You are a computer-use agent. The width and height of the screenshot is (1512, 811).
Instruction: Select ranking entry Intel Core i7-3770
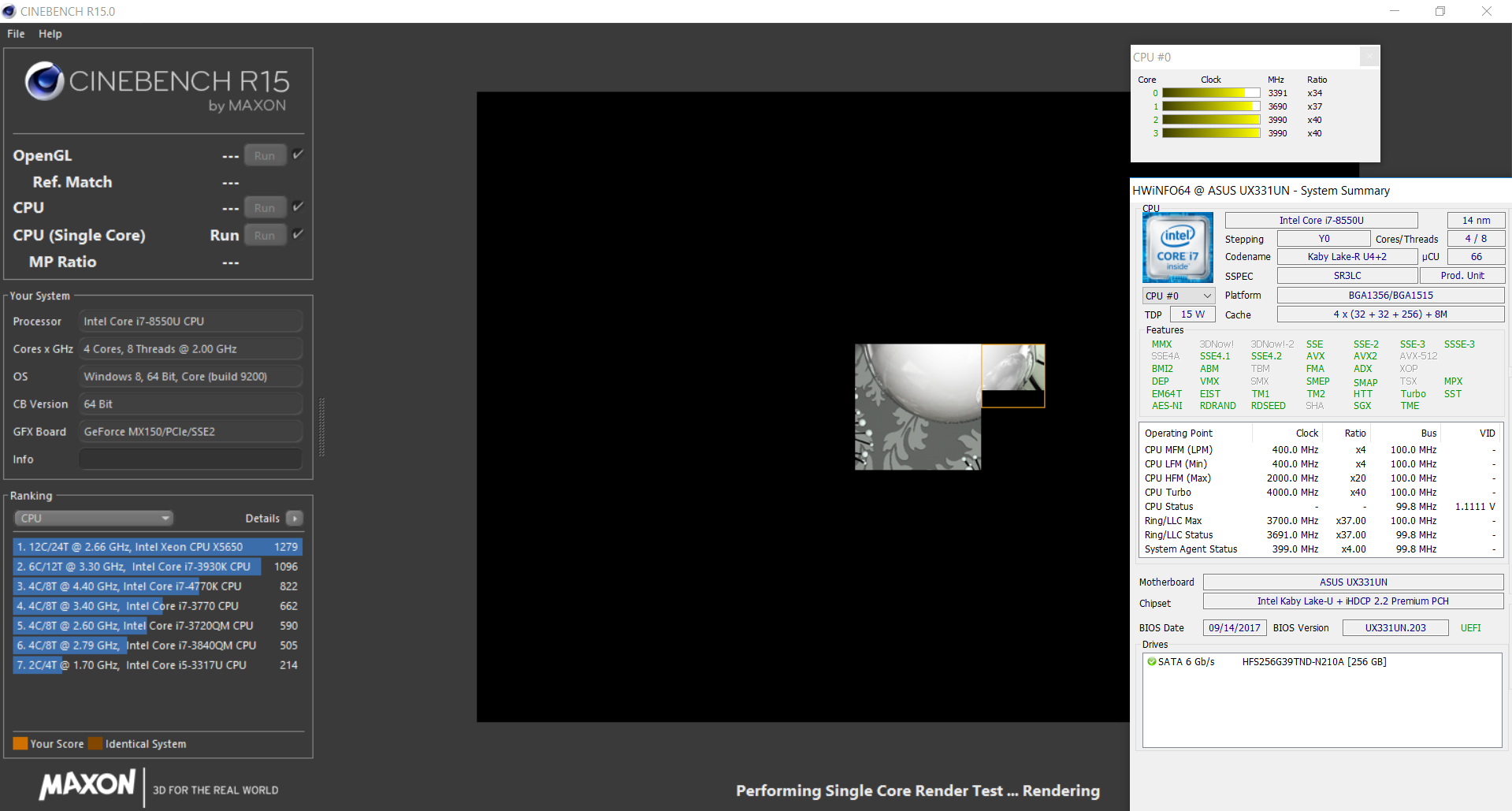pyautogui.click(x=158, y=605)
